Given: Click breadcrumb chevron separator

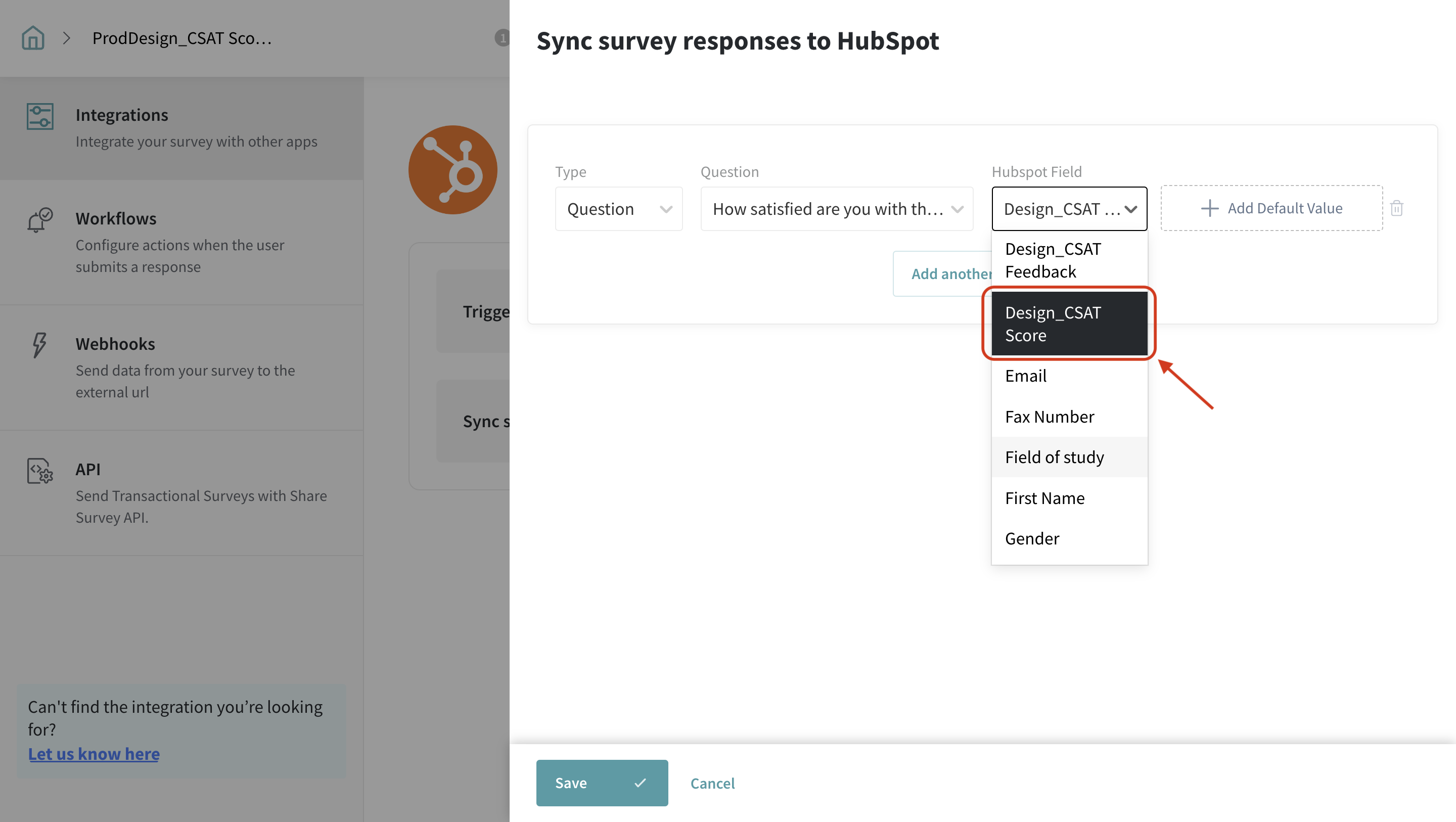Looking at the screenshot, I should [x=67, y=38].
